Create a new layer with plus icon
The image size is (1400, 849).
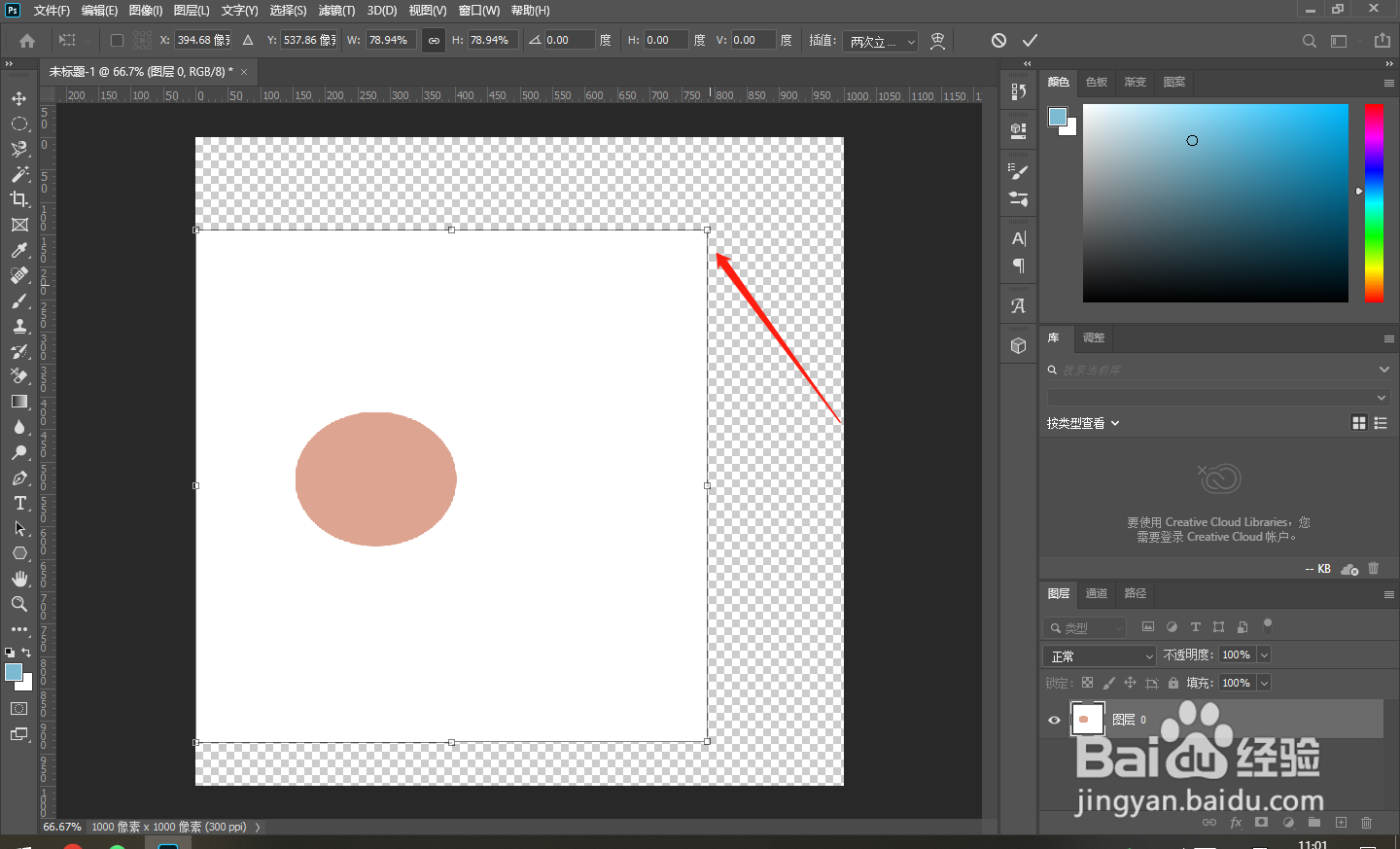click(1341, 822)
